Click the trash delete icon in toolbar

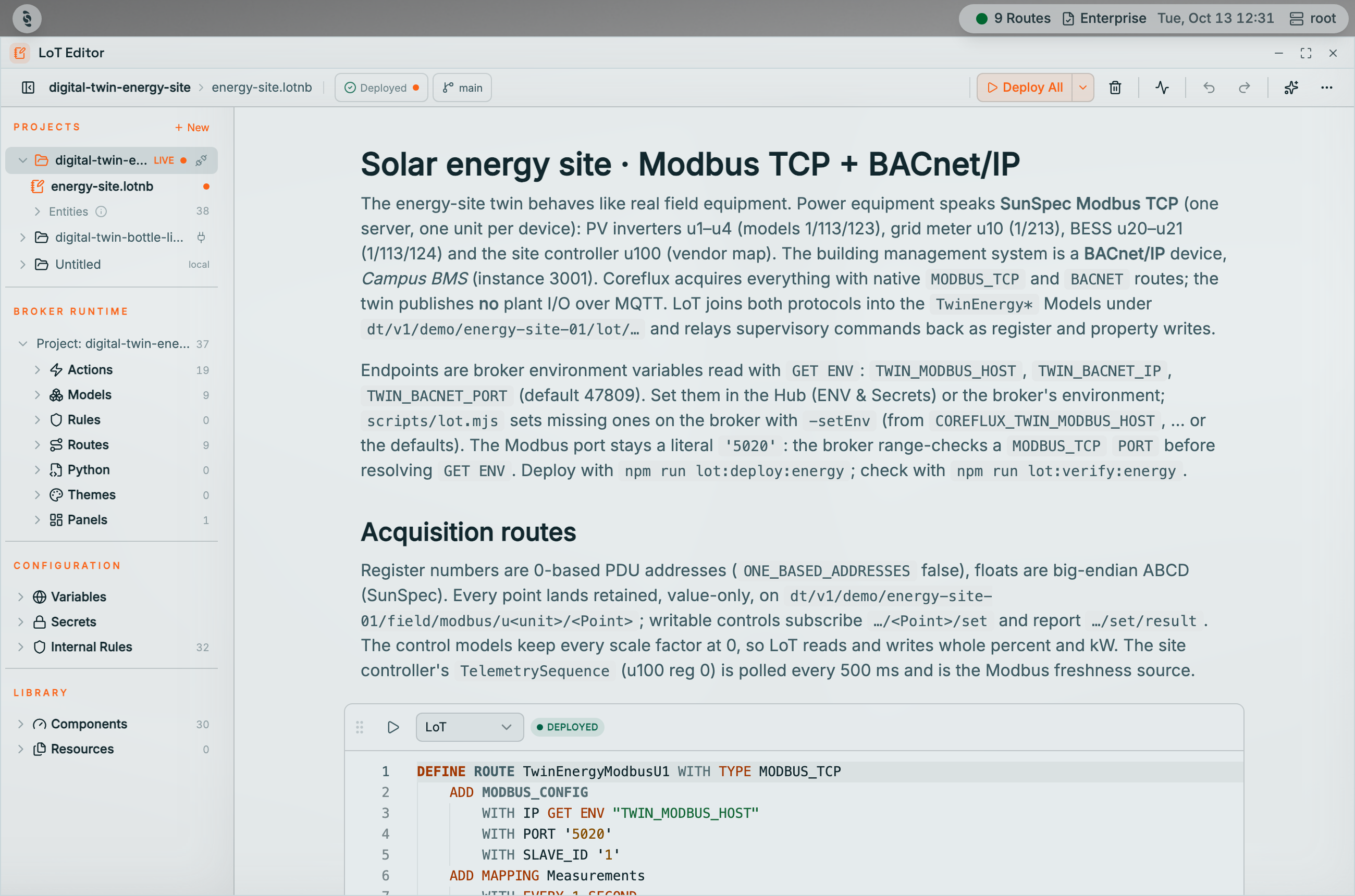(x=1115, y=88)
